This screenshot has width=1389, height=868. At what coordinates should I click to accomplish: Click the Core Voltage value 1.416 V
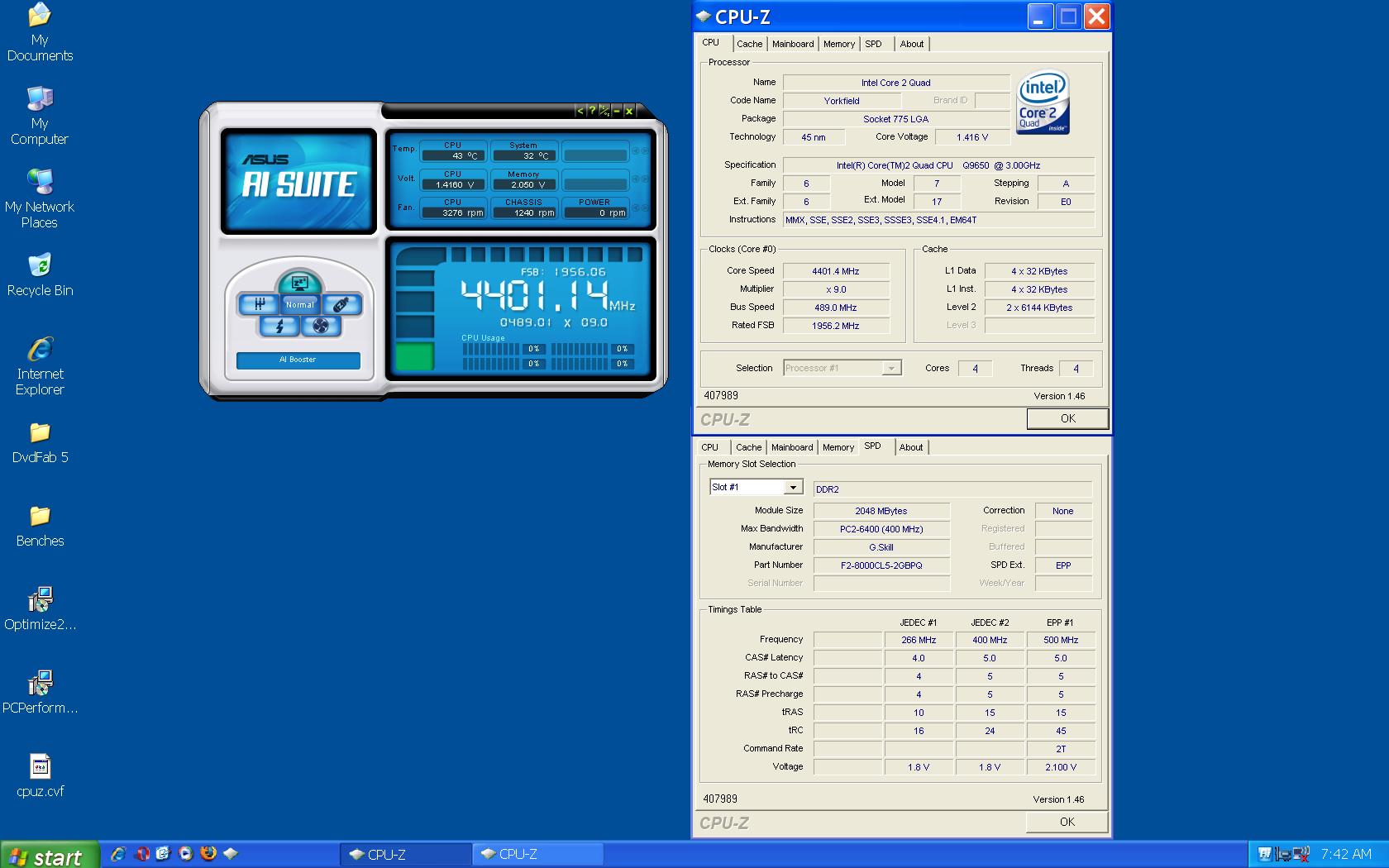(x=972, y=137)
